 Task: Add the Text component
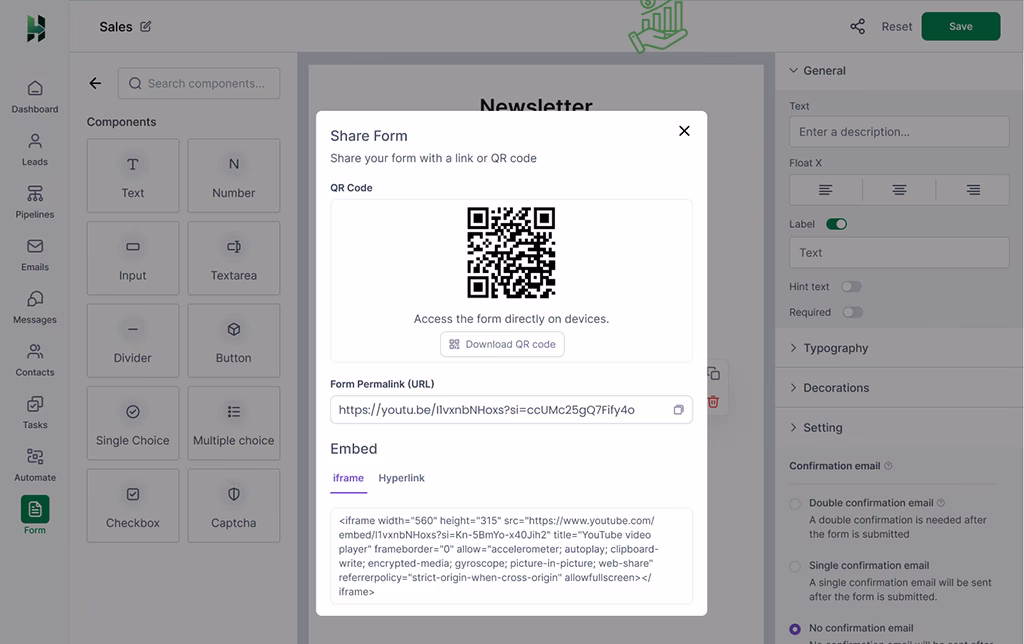tap(133, 176)
